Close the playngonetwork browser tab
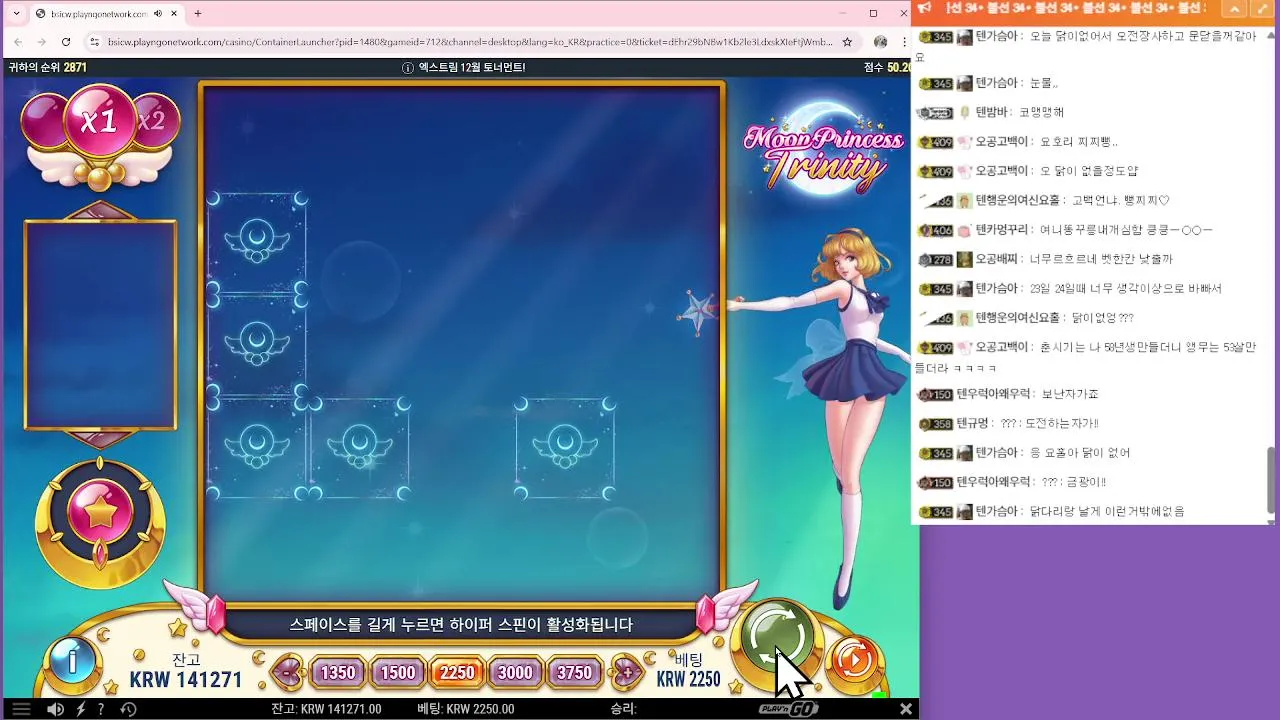 click(176, 14)
